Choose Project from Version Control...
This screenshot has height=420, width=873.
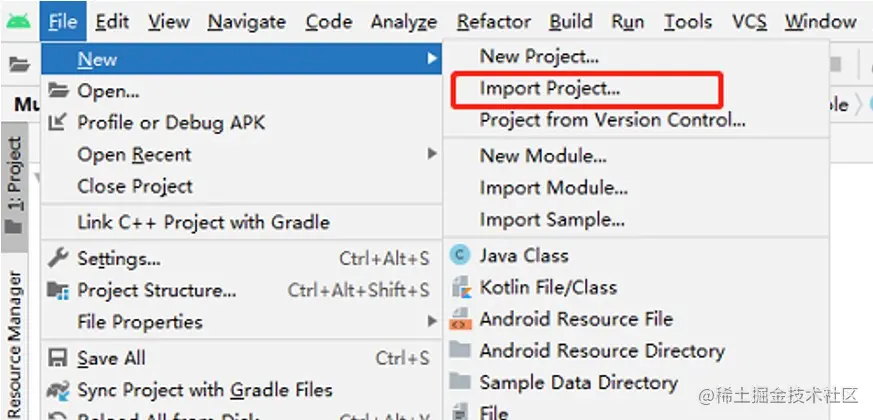612,120
